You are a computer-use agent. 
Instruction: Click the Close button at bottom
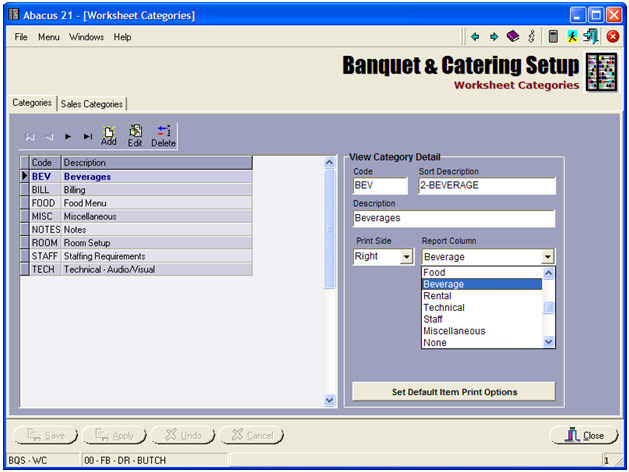[x=584, y=435]
